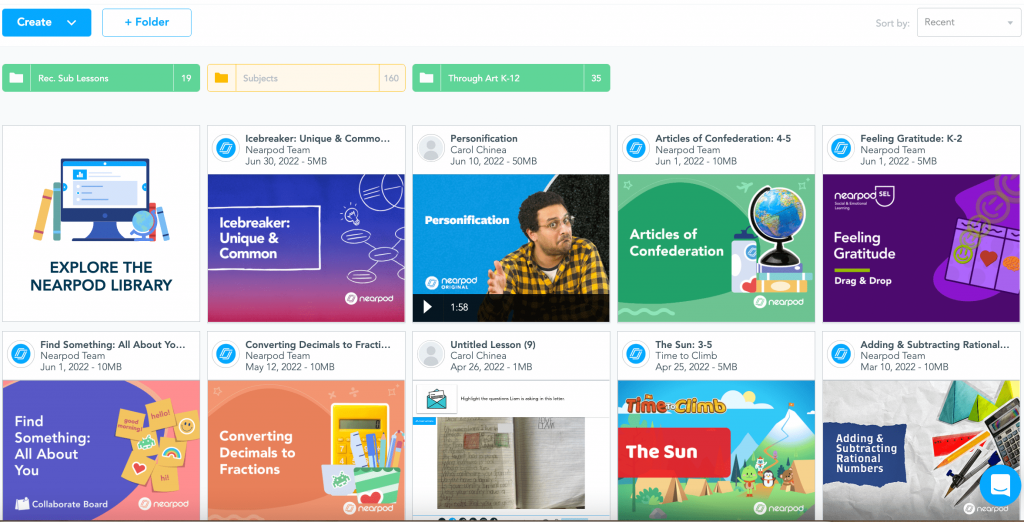Click Nearpod logo on Adding & Subtracting Rational card
1024x522 pixels.
841,354
